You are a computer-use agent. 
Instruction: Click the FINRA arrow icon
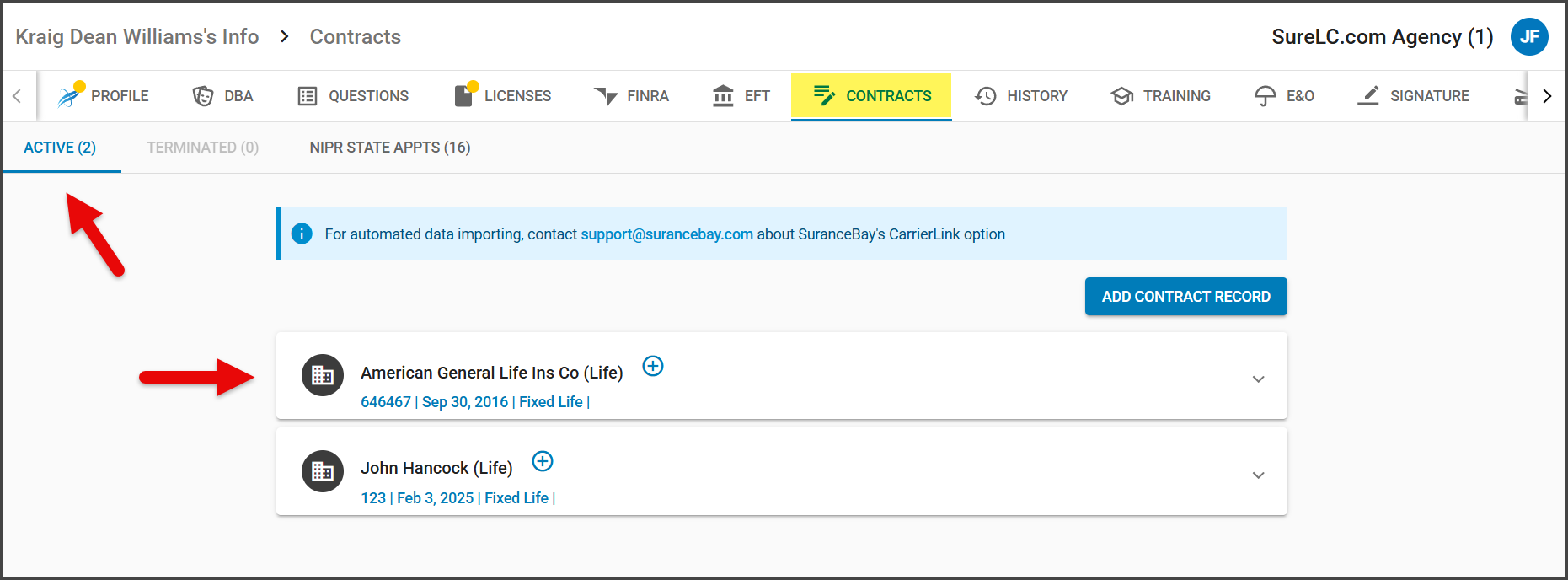click(606, 96)
